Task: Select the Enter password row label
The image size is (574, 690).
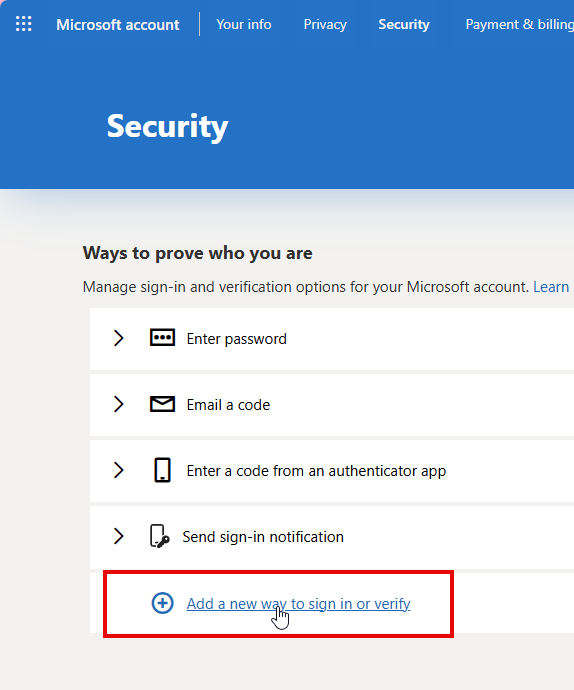Action: pos(236,339)
